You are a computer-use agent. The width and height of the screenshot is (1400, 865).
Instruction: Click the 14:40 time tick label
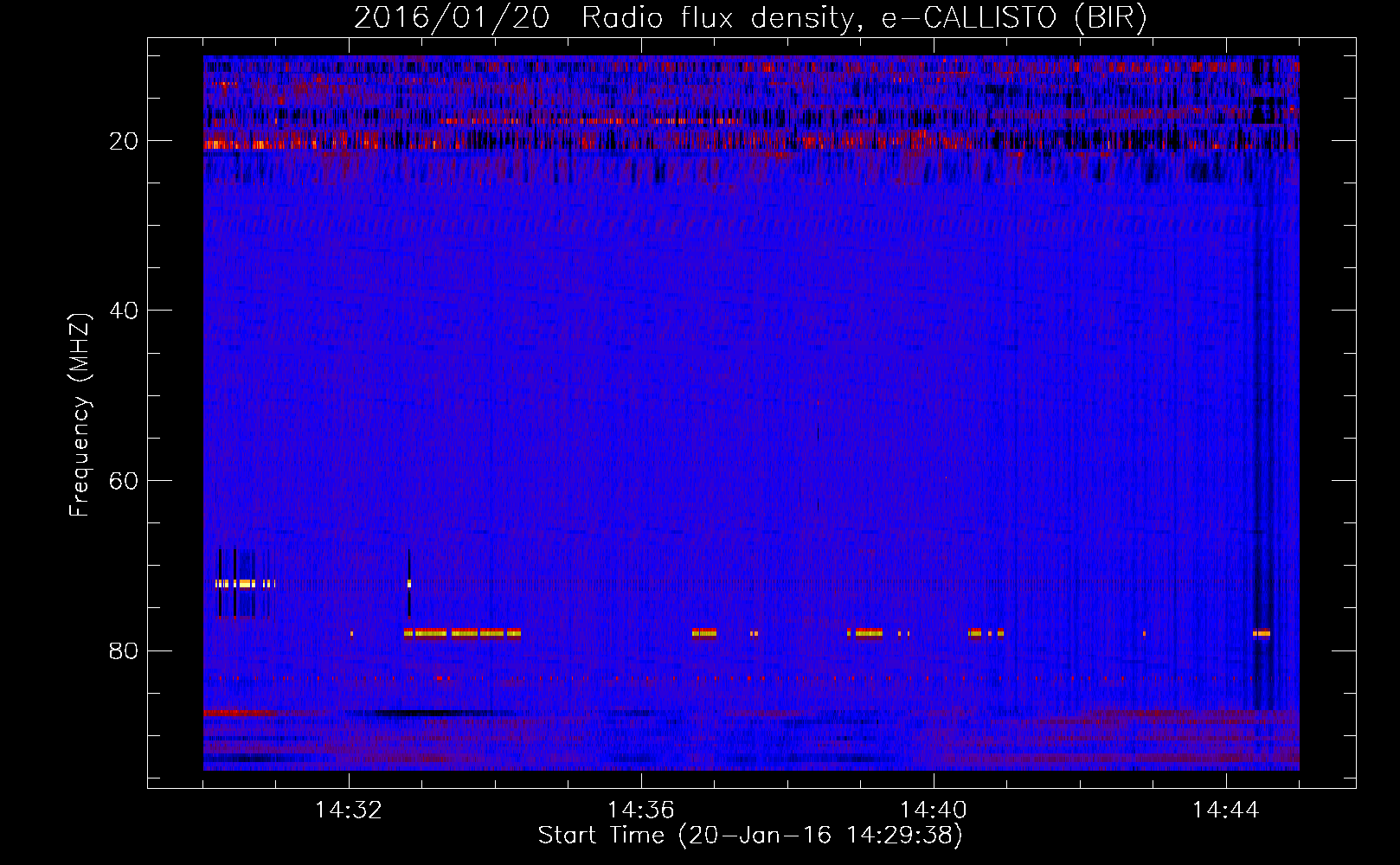pos(933,811)
